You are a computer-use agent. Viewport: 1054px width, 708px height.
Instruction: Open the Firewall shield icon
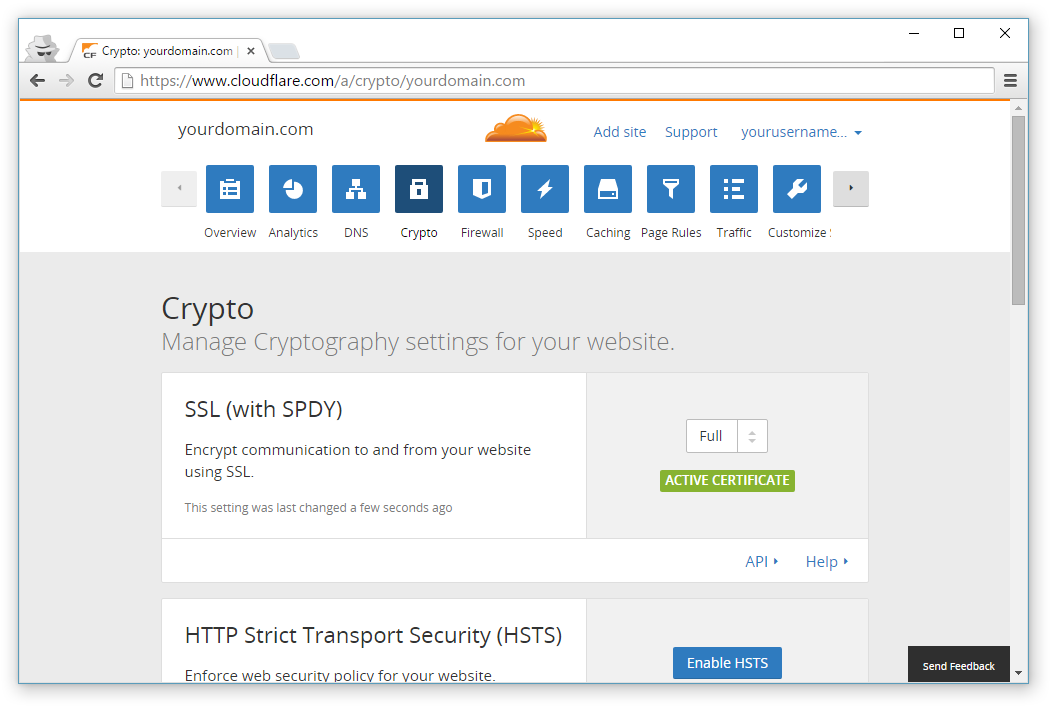(x=481, y=189)
